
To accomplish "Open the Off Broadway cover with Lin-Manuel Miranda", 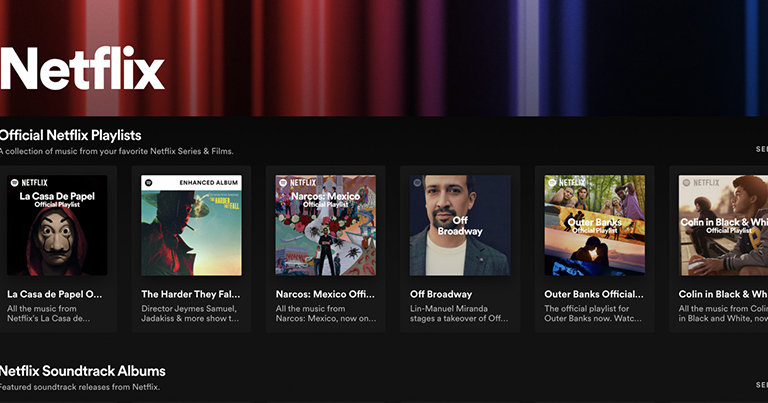I will pyautogui.click(x=459, y=226).
